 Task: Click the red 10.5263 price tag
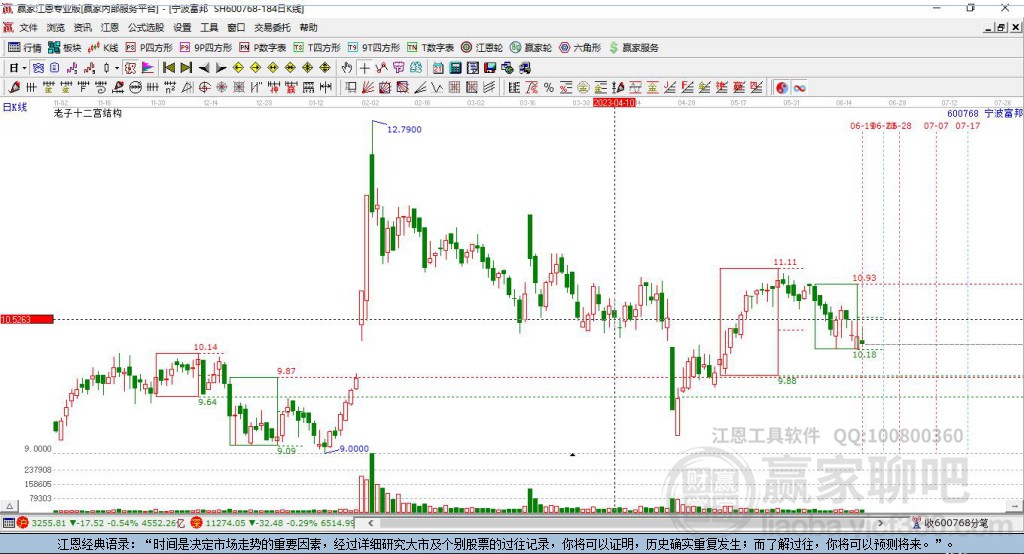point(27,319)
